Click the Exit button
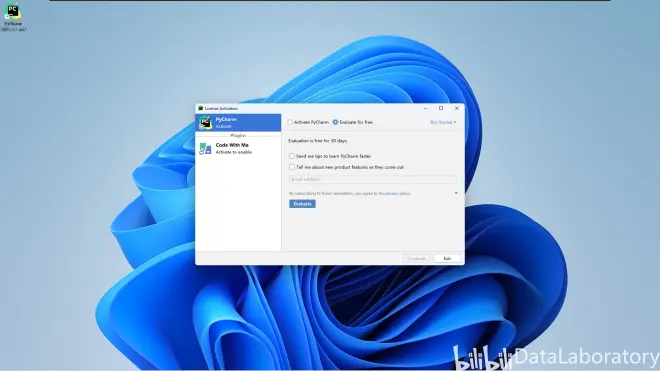660x371 pixels. coord(447,259)
